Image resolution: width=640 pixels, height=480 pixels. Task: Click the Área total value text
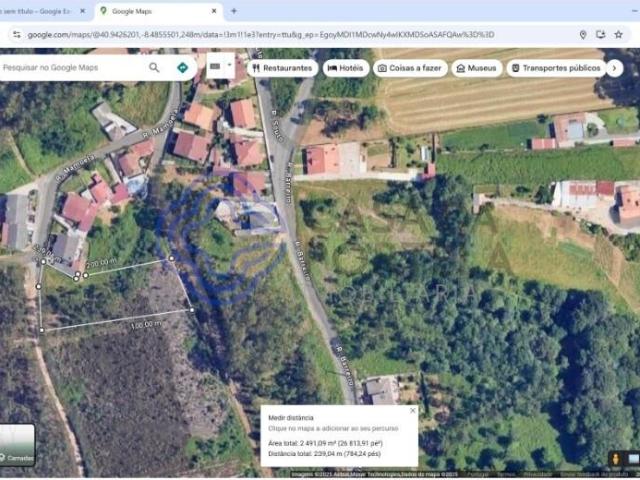pyautogui.click(x=325, y=443)
